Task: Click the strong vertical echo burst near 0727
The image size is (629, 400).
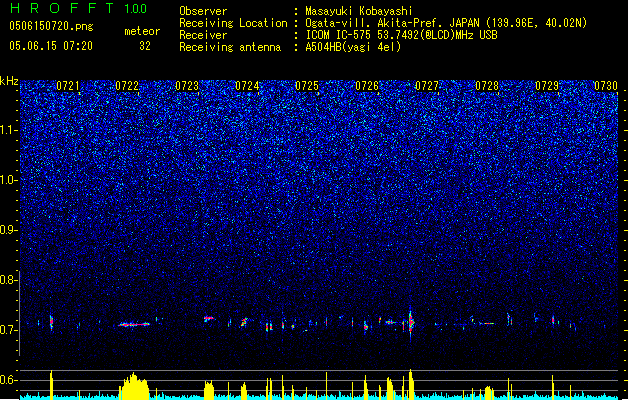Action: pos(410,323)
